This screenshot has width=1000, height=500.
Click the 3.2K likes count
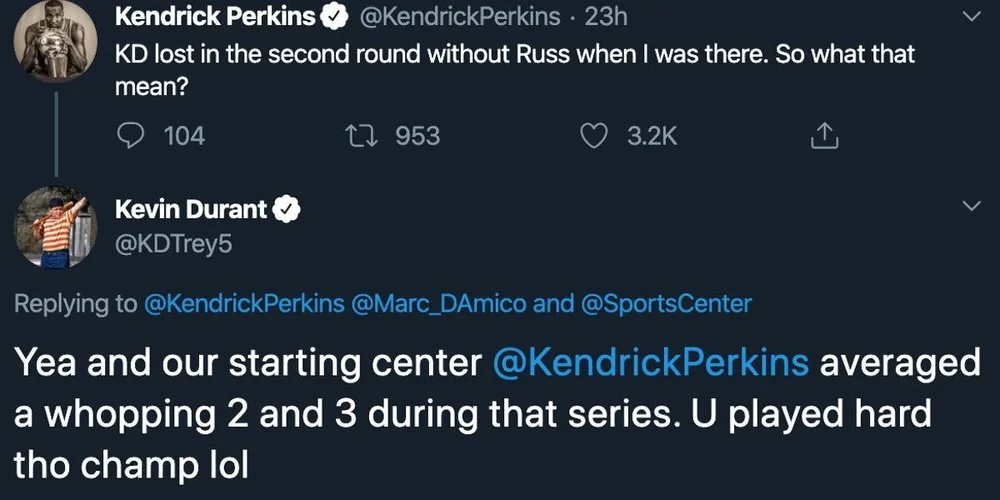pyautogui.click(x=652, y=136)
